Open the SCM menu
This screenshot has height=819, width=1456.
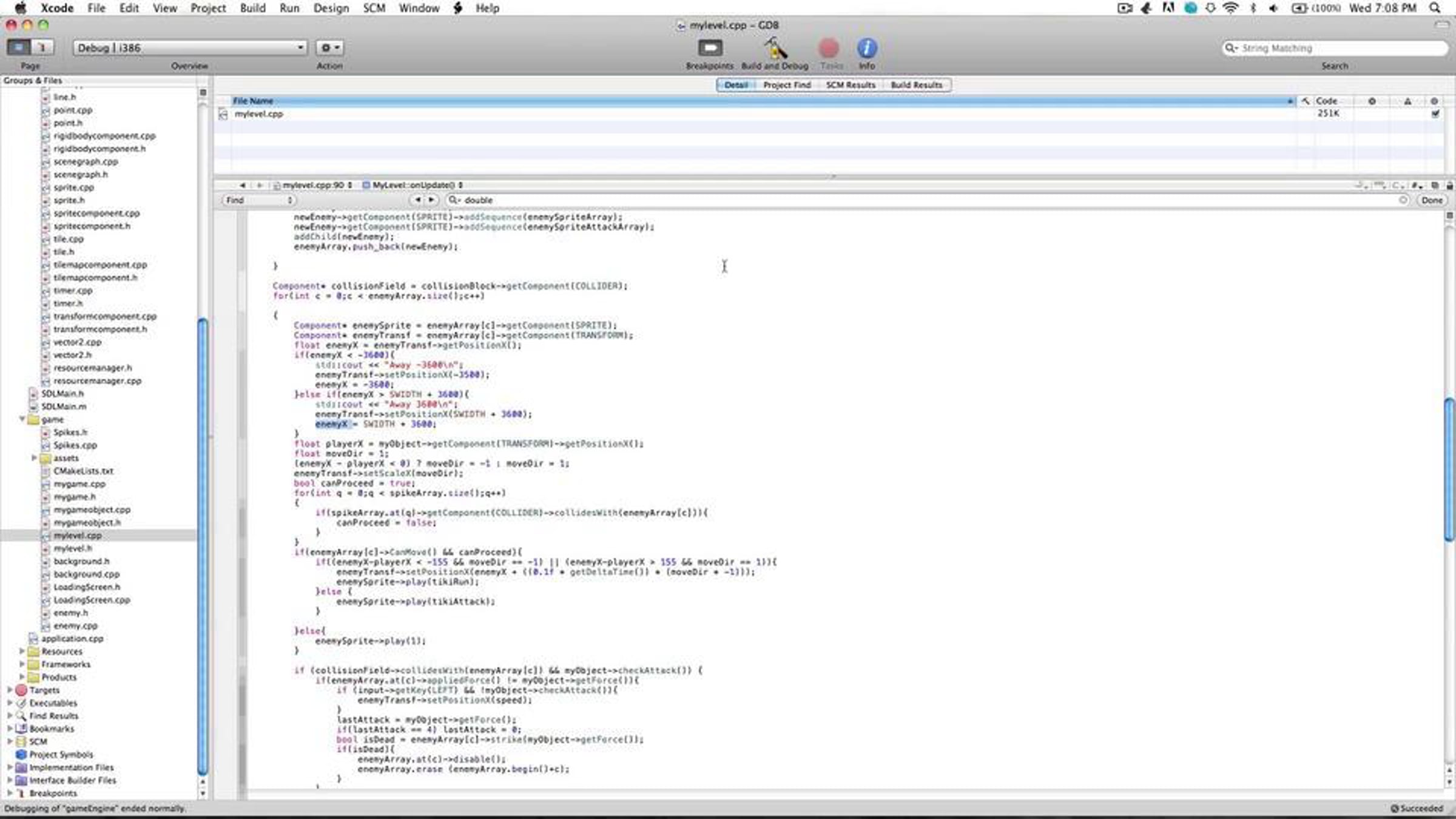[374, 8]
